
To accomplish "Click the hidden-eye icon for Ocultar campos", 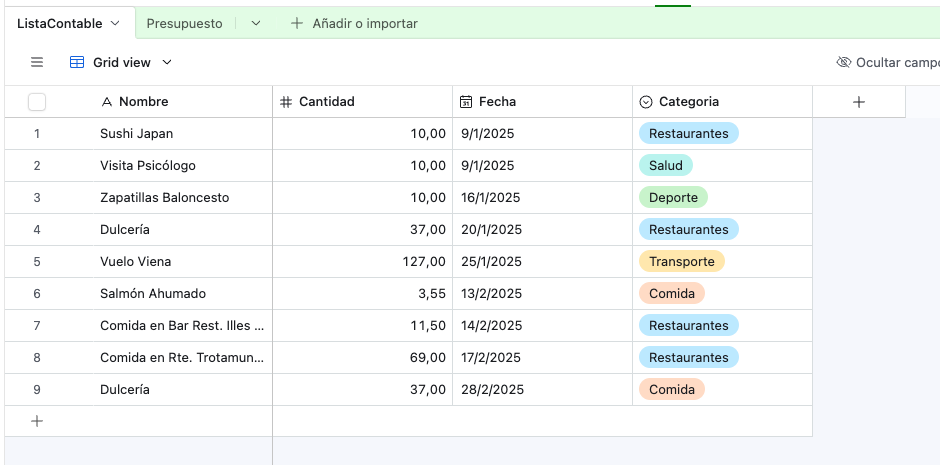I will click(x=843, y=62).
